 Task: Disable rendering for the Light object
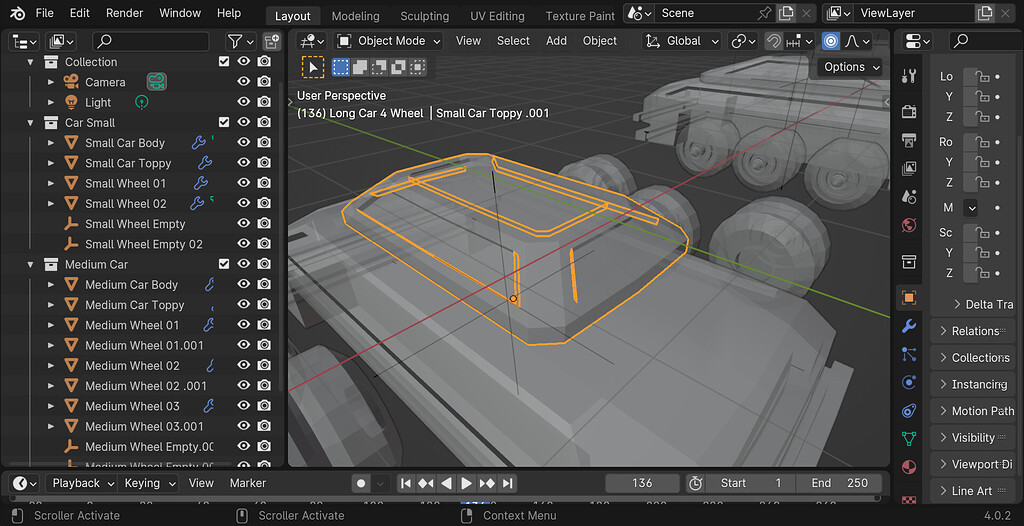click(264, 102)
